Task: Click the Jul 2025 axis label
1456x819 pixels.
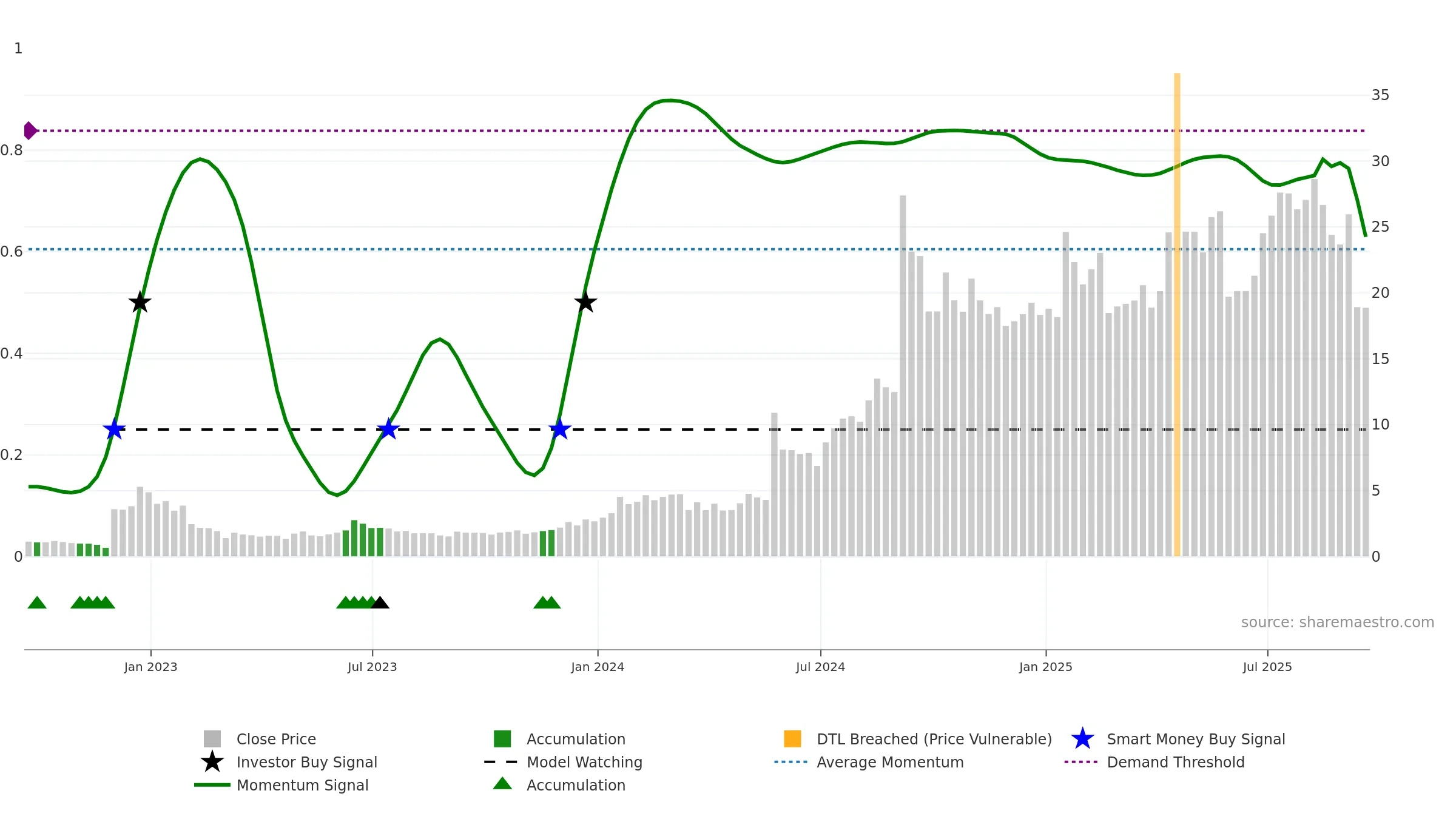Action: click(1267, 667)
